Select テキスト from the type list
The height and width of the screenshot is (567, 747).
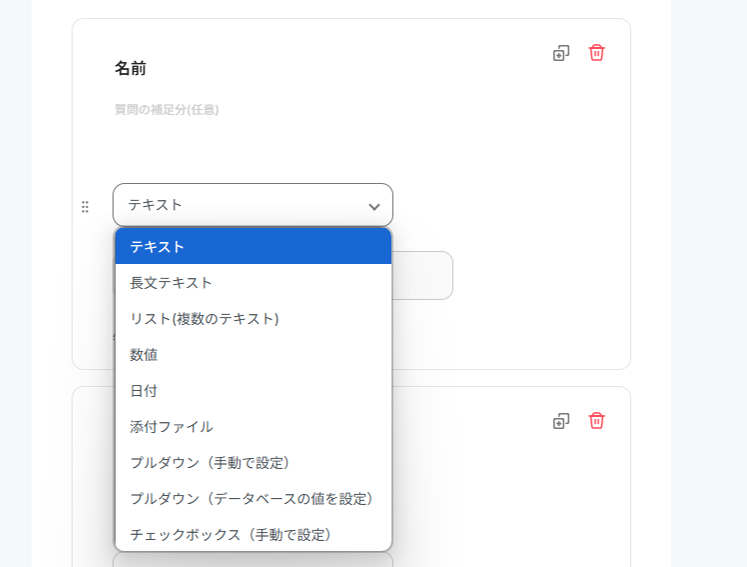[252, 247]
